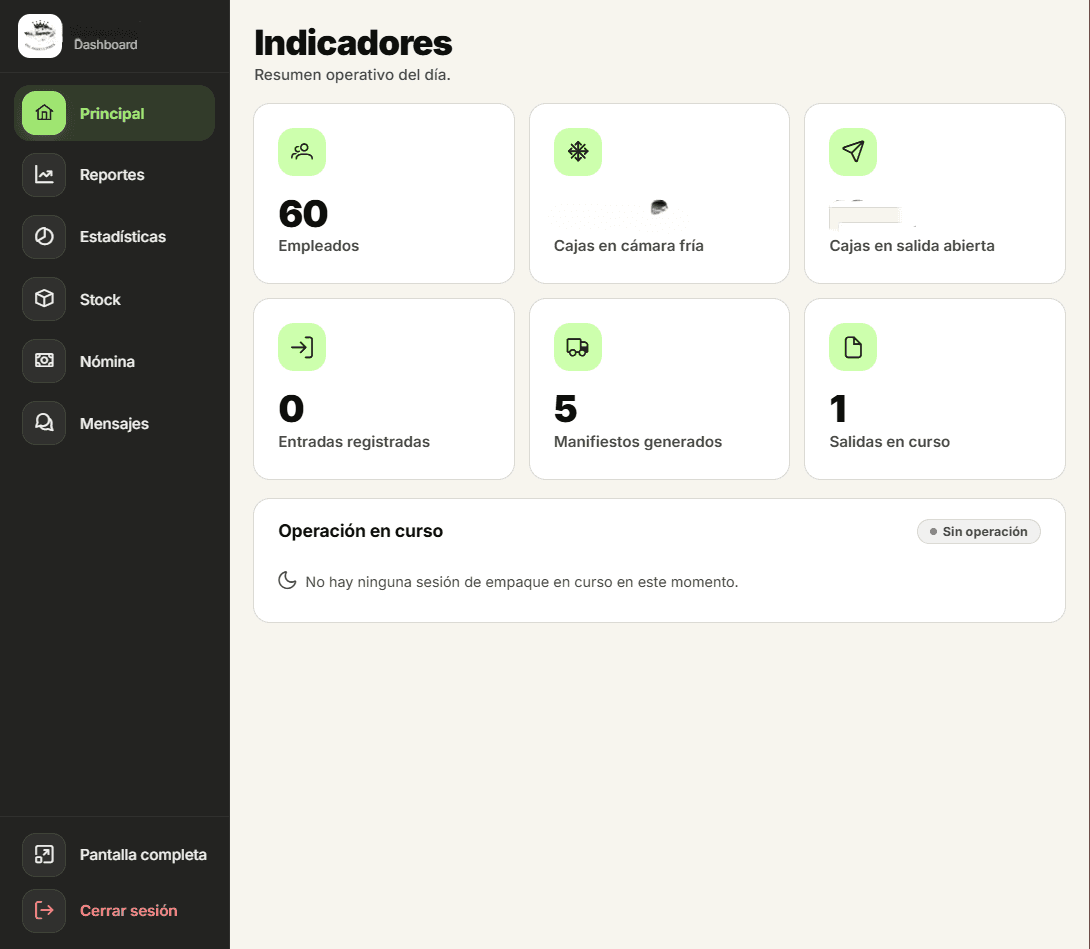Navigate to Nómina
This screenshot has width=1090, height=949.
point(114,361)
